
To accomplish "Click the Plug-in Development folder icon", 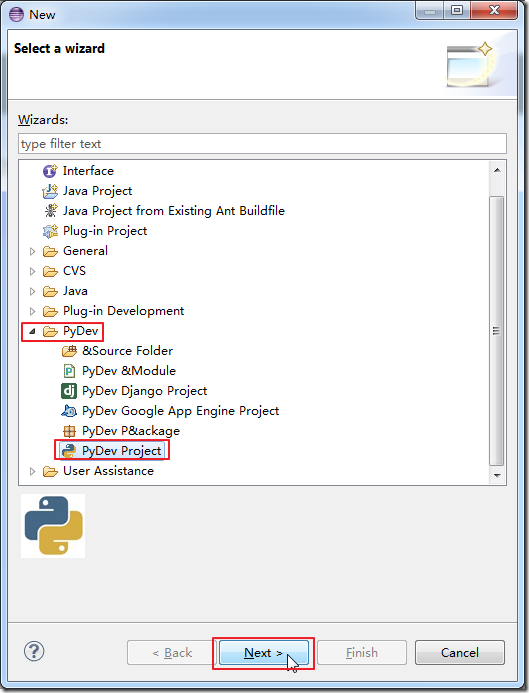I will coord(50,311).
